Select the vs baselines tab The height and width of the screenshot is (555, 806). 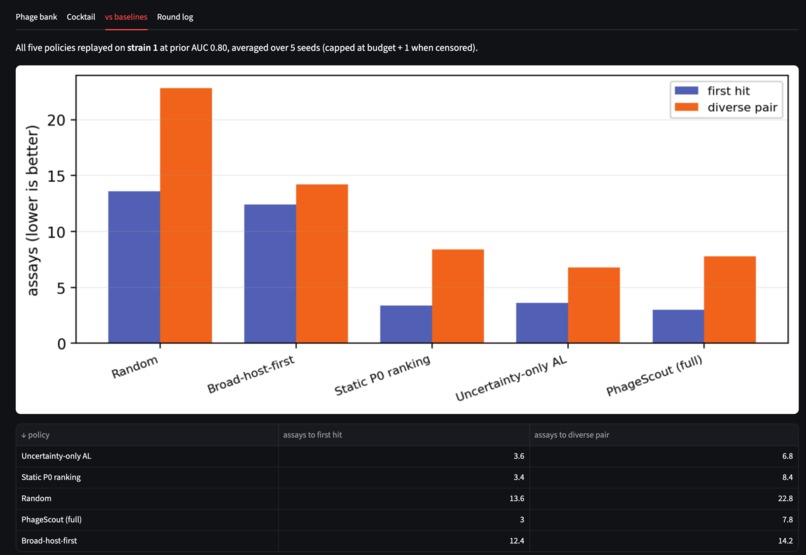[x=126, y=17]
